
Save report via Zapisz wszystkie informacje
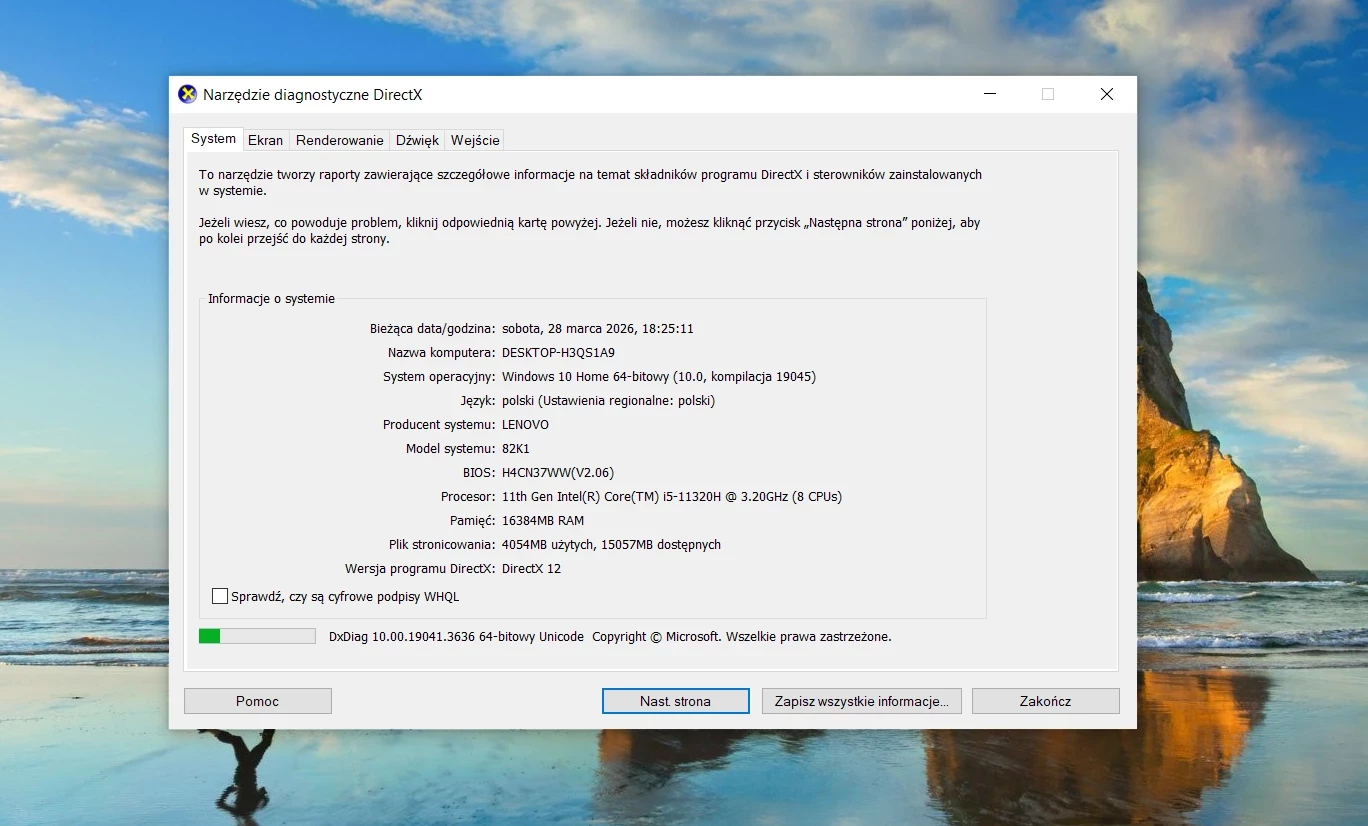click(x=861, y=701)
